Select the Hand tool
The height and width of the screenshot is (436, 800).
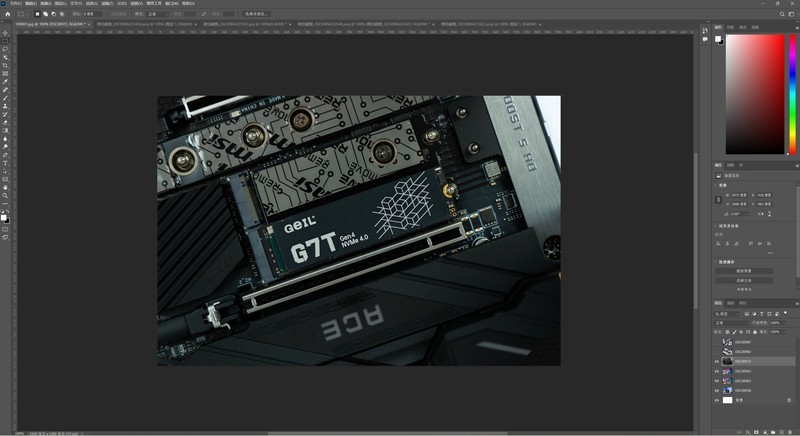click(x=6, y=188)
